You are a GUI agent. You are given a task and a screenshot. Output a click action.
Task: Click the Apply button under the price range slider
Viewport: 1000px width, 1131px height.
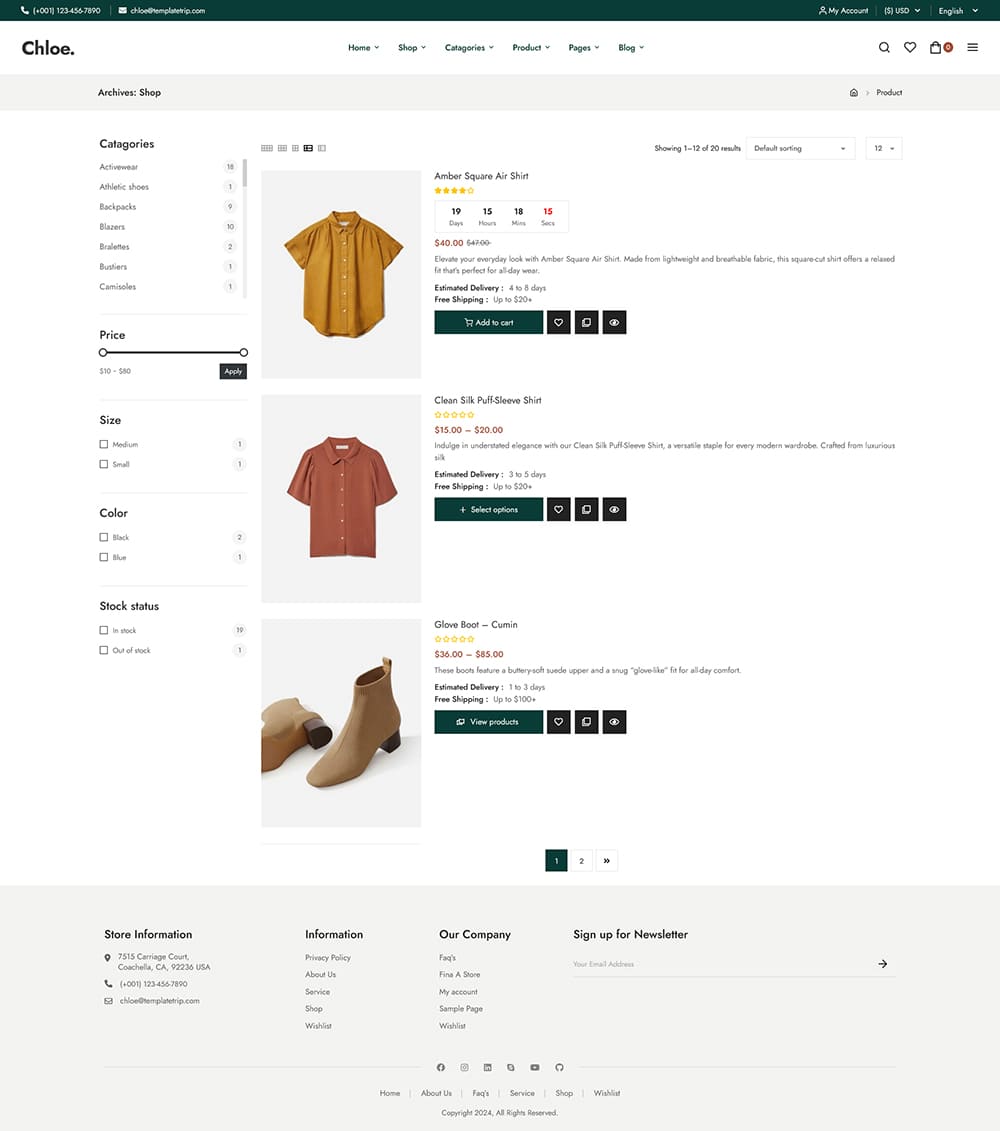(233, 371)
